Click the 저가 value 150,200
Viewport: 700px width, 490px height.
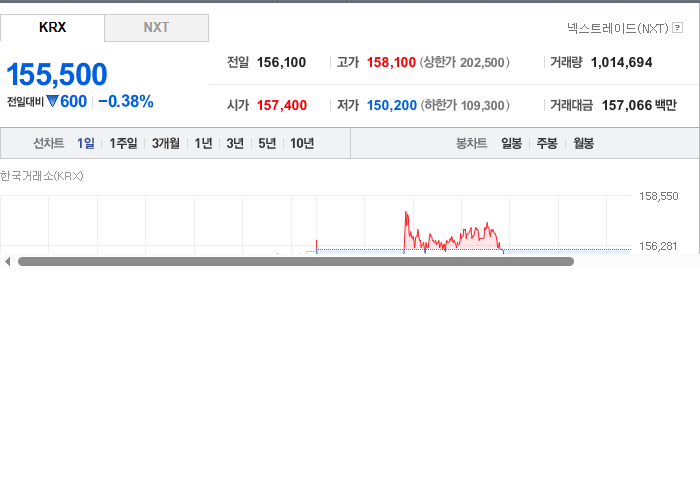coord(392,105)
